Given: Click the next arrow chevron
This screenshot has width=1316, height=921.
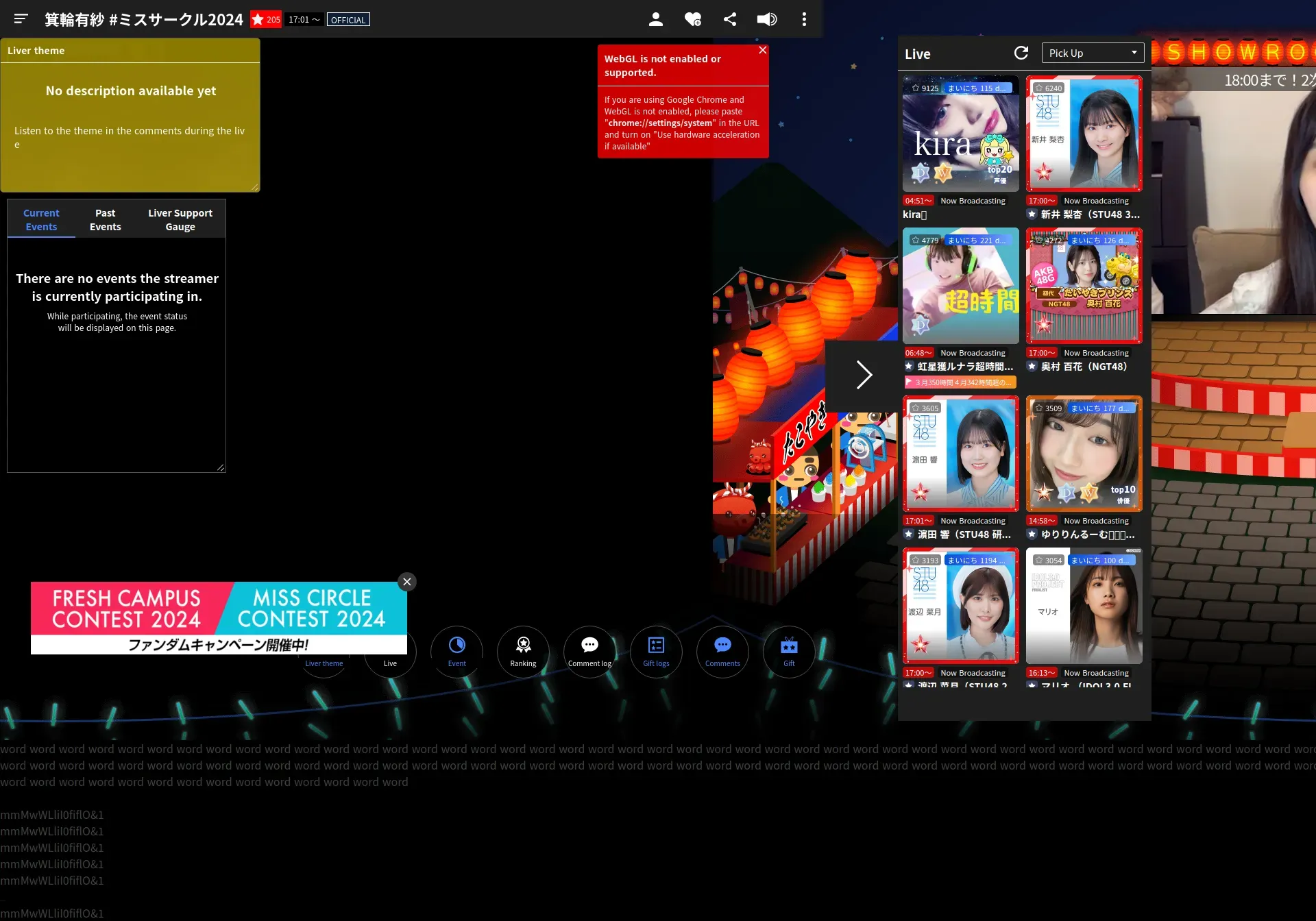Looking at the screenshot, I should pos(863,375).
